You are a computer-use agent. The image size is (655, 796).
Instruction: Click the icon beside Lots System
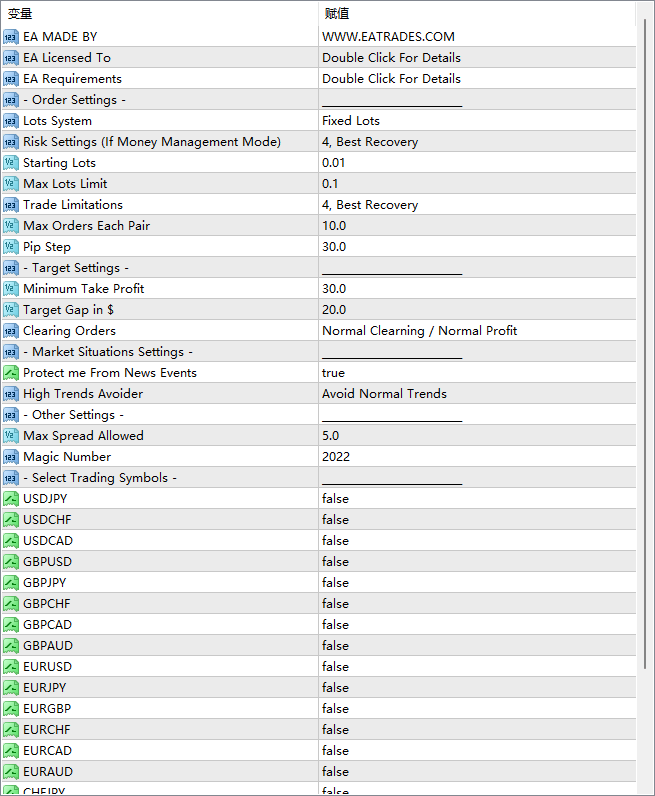click(x=11, y=121)
